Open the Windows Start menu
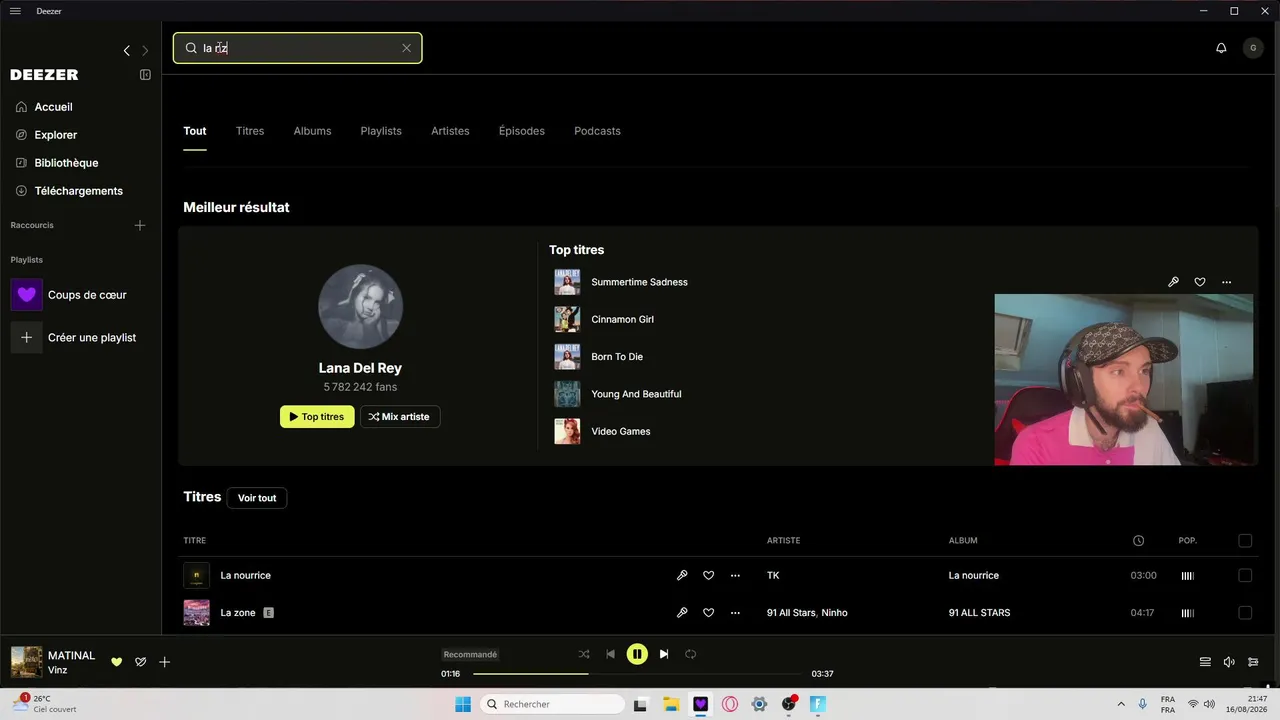 coord(463,705)
